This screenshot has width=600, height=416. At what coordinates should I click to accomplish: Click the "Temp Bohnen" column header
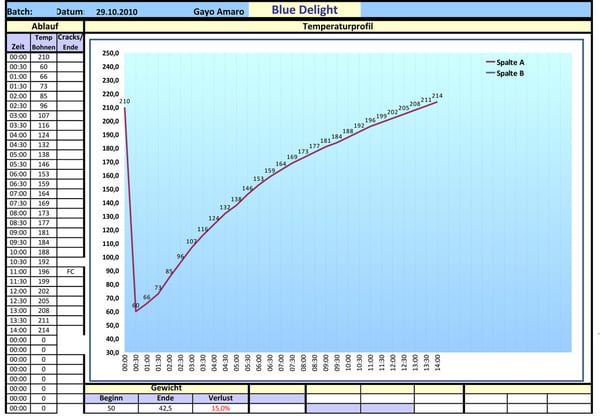(x=44, y=43)
